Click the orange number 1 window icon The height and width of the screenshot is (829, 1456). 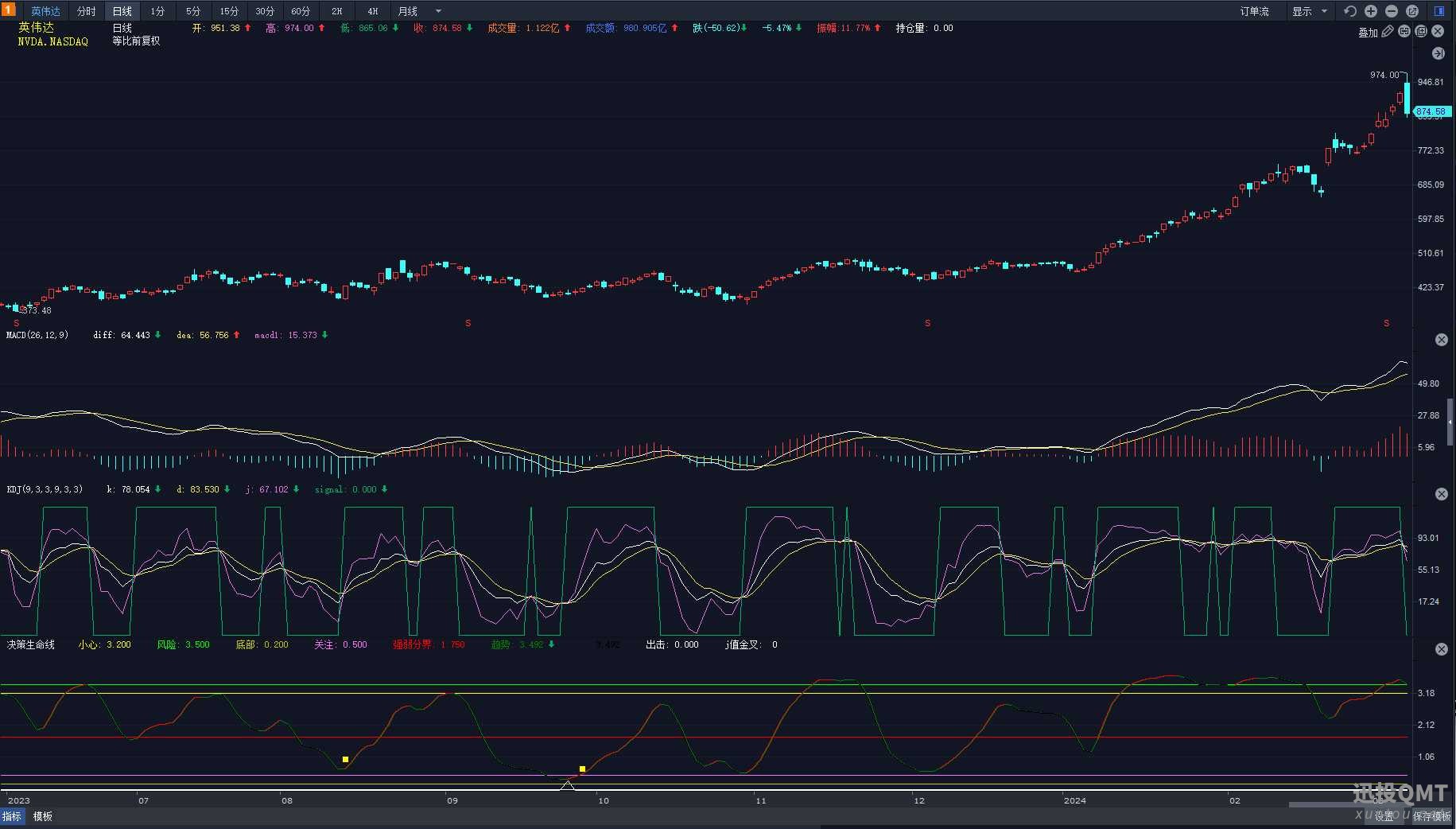coord(8,10)
